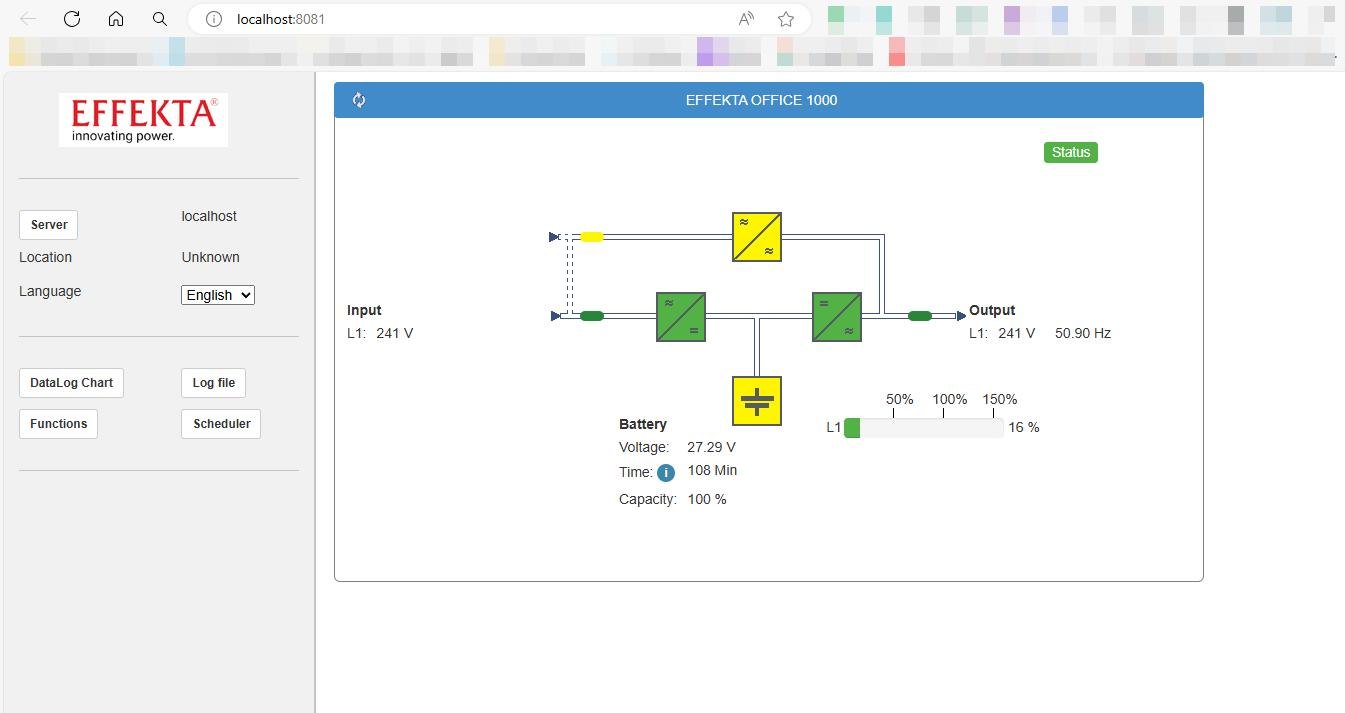This screenshot has height=713, width=1345.
Task: Click the Unknown location value
Action: point(211,257)
